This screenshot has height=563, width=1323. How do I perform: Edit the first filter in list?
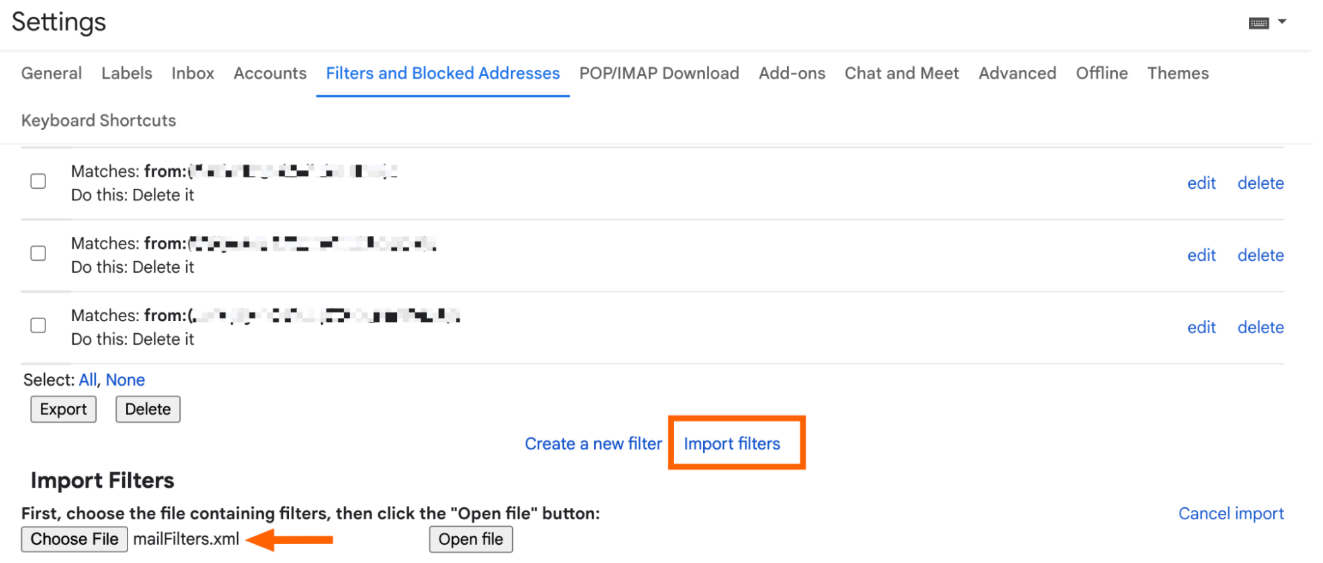[1201, 183]
